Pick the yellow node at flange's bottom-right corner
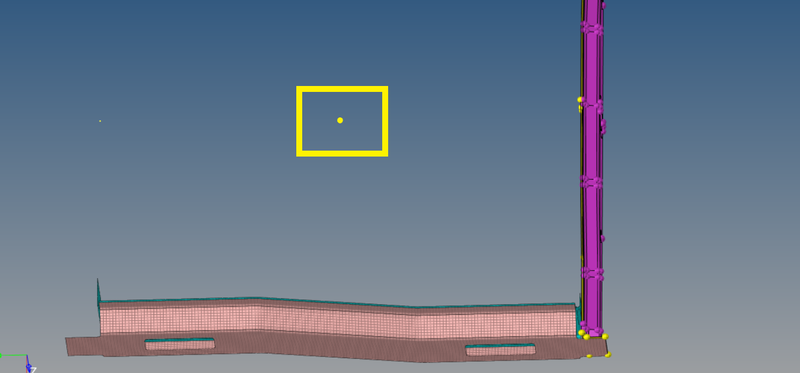 tap(608, 354)
